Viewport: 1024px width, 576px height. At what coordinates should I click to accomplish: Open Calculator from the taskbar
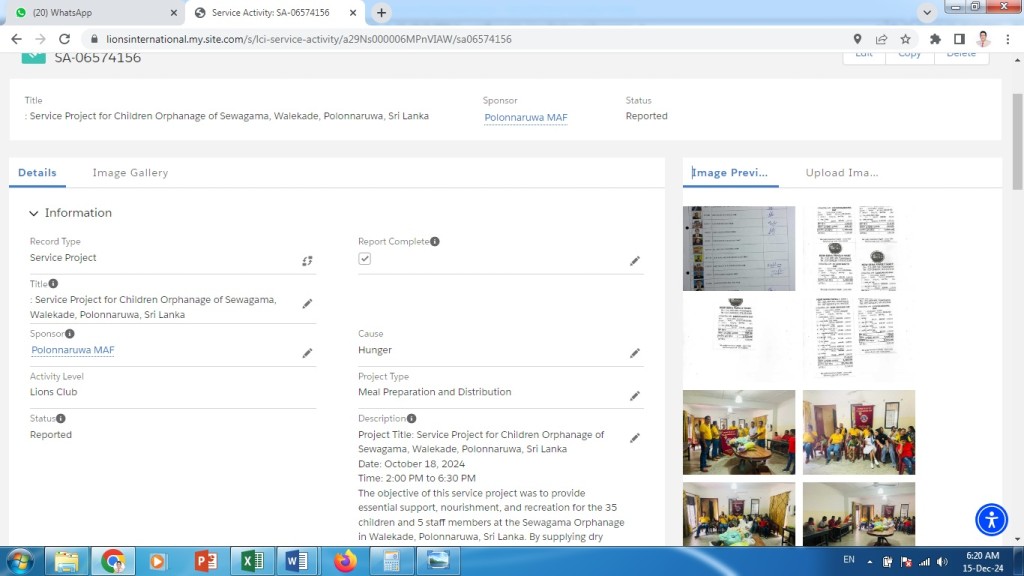coord(391,562)
